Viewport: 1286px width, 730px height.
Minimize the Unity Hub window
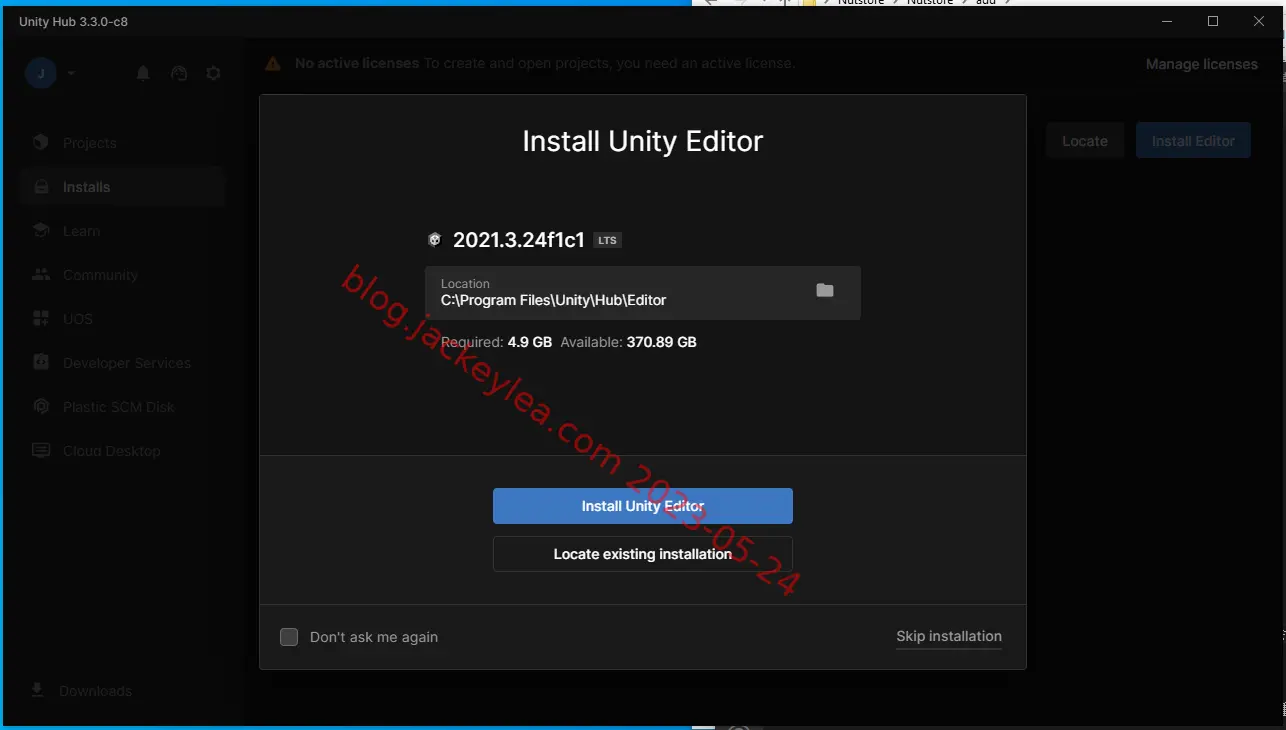[x=1166, y=21]
